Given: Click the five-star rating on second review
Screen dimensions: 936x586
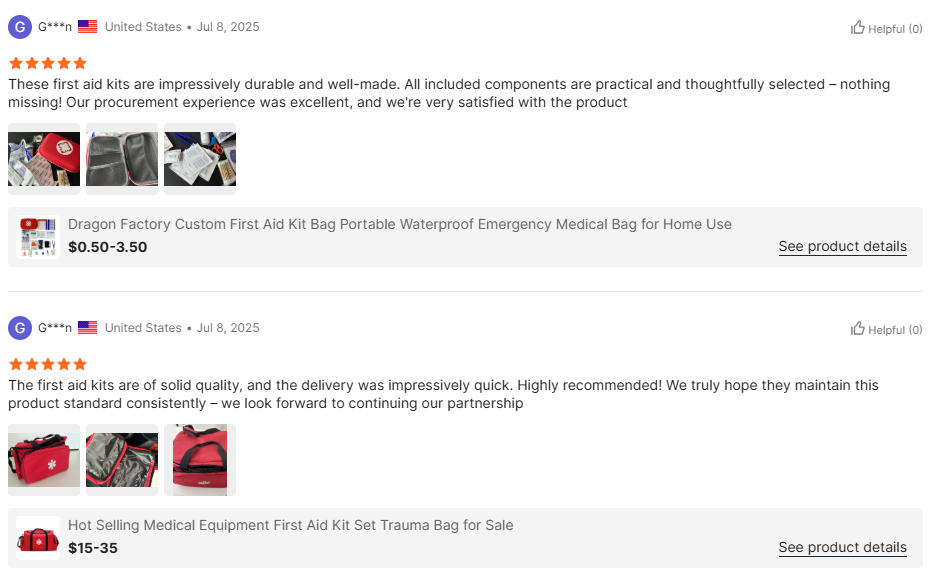Looking at the screenshot, I should [48, 364].
